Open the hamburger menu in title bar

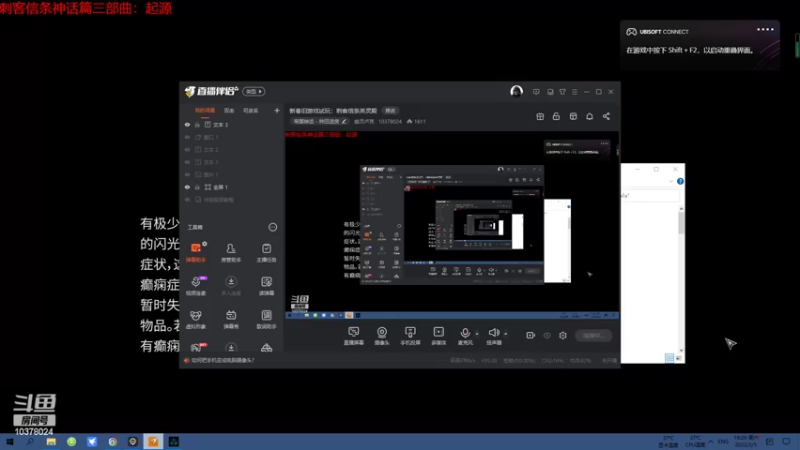point(574,92)
